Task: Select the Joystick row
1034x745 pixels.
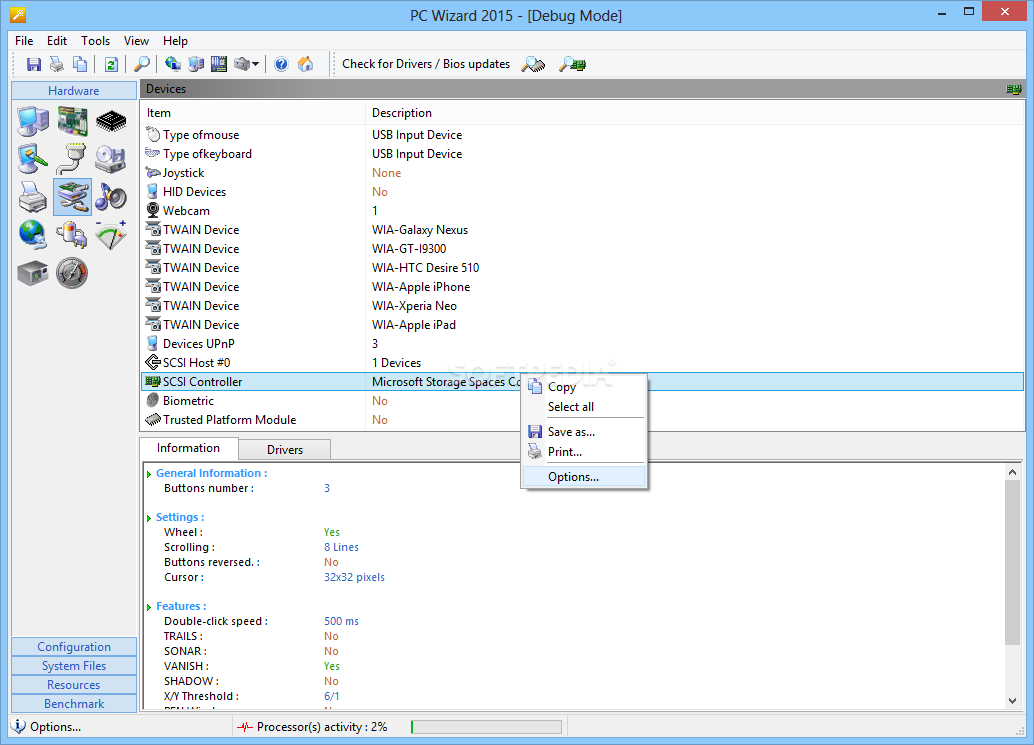Action: 583,173
